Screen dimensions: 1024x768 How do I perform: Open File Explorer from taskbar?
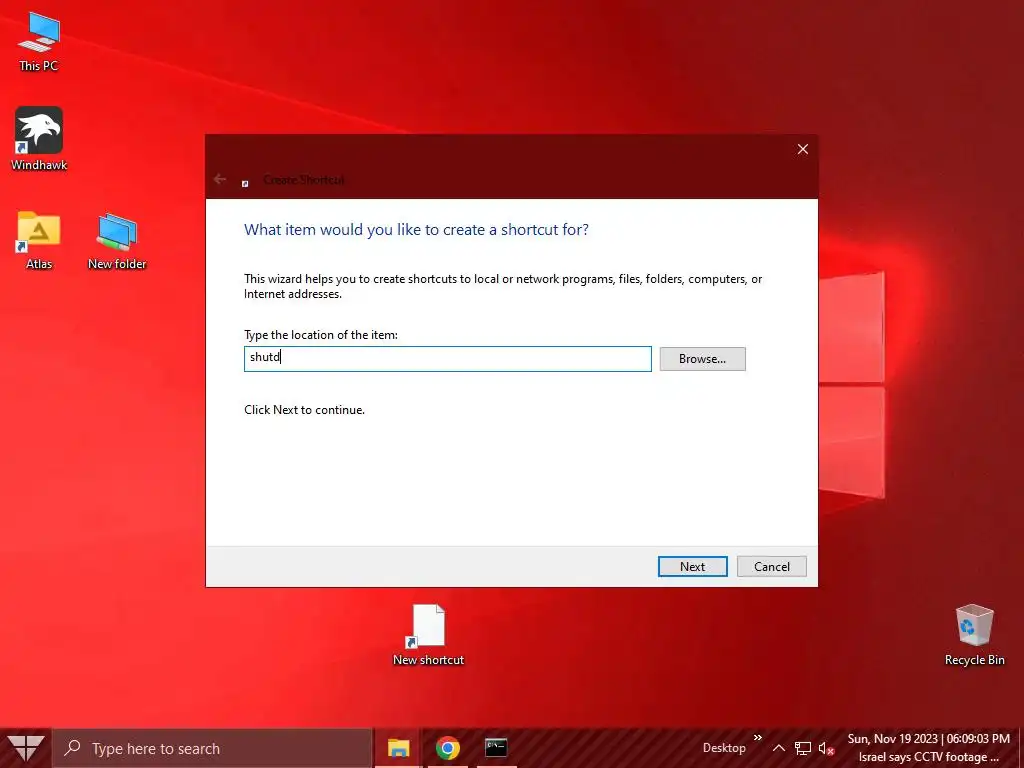click(398, 748)
